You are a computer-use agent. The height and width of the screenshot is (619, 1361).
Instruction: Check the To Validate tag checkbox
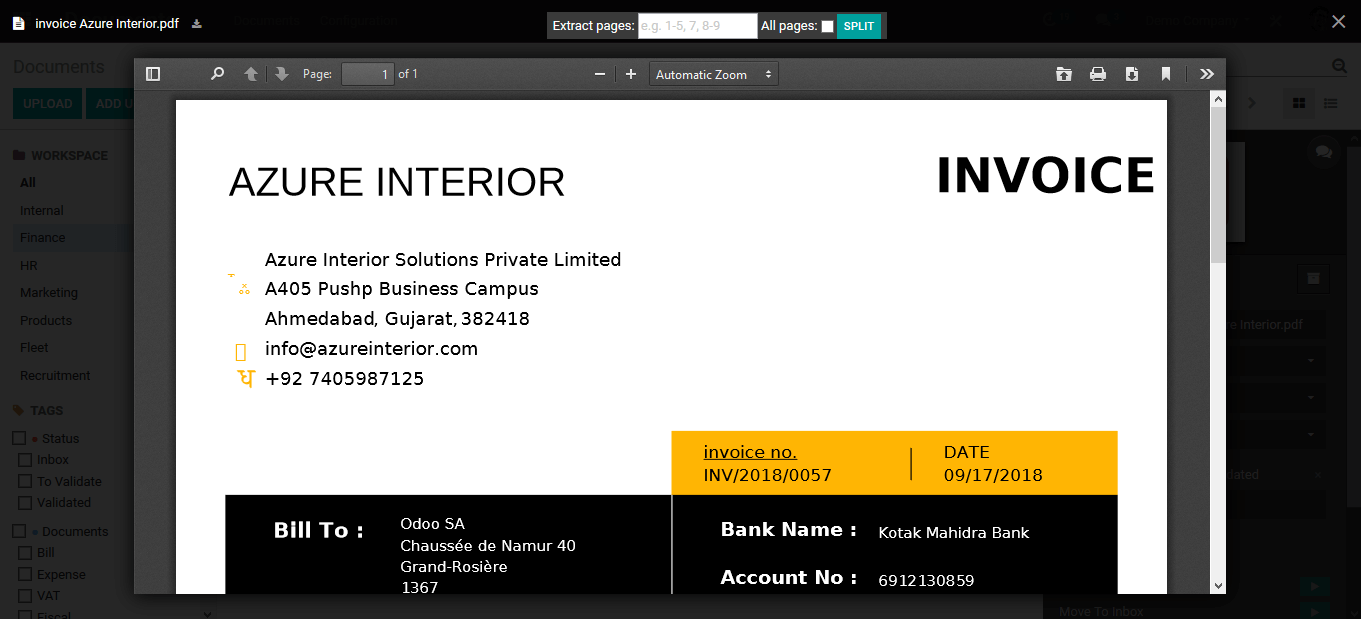click(26, 481)
